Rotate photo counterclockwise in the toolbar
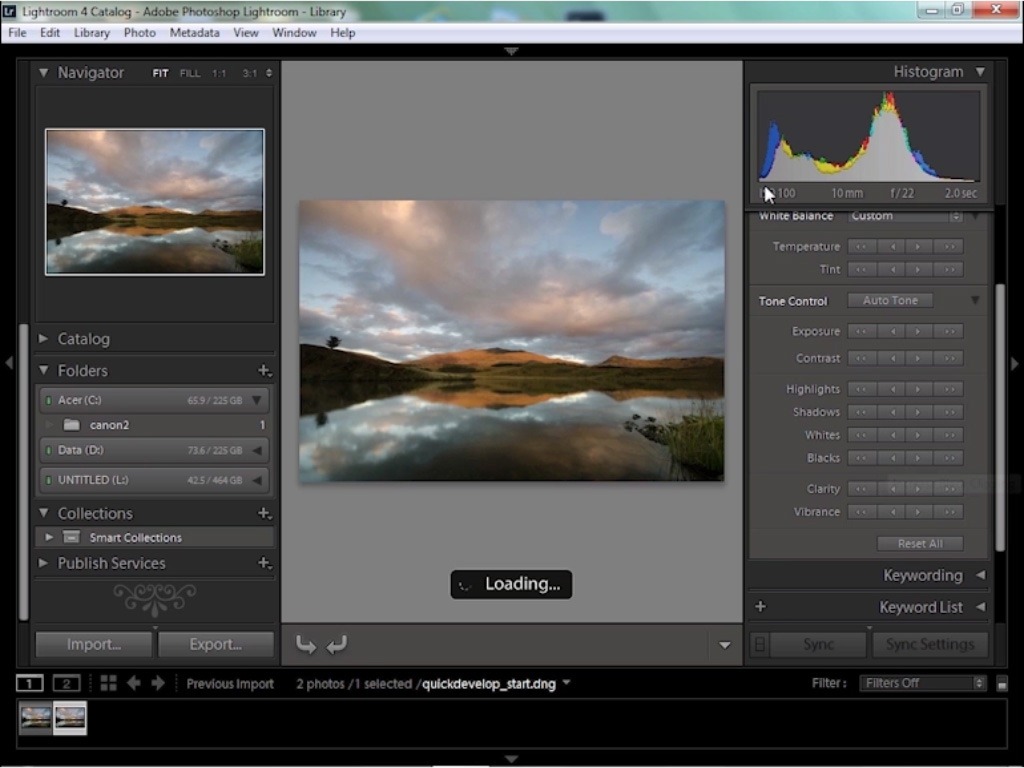 (x=306, y=645)
